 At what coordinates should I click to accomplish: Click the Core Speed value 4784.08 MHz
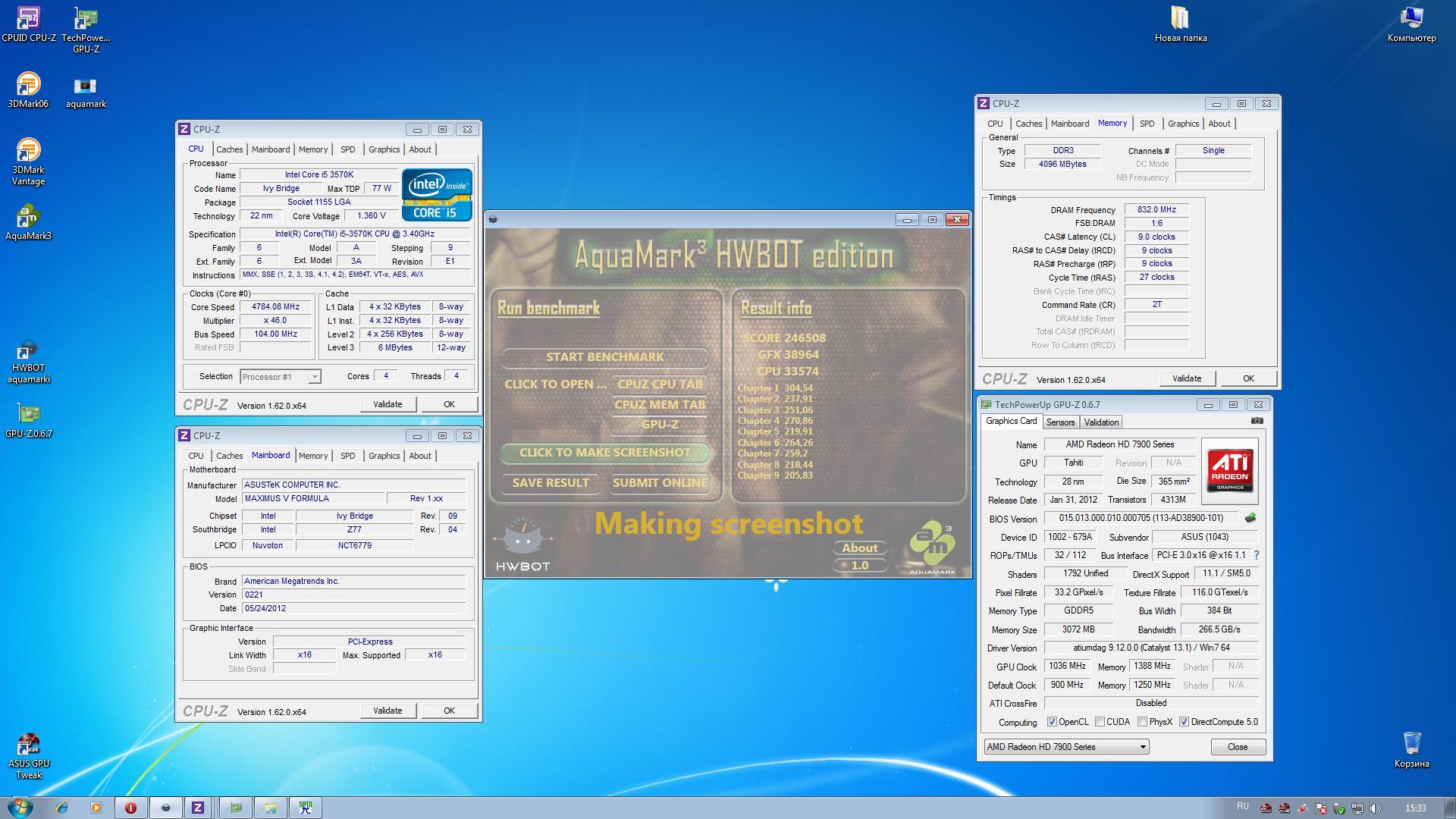coord(276,307)
